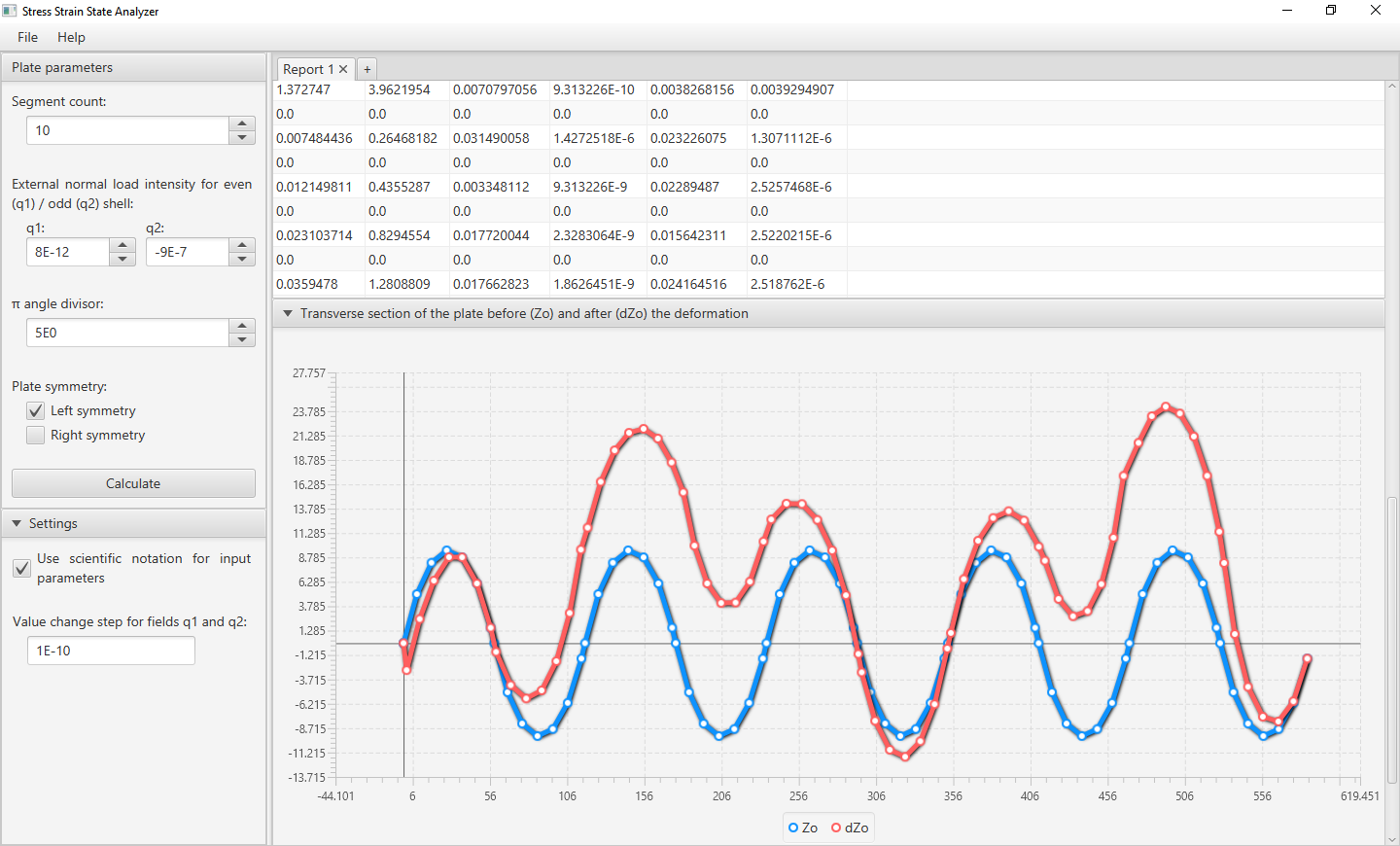Click the scrollbar down arrow
Image resolution: width=1400 pixels, height=846 pixels.
pos(1392,839)
